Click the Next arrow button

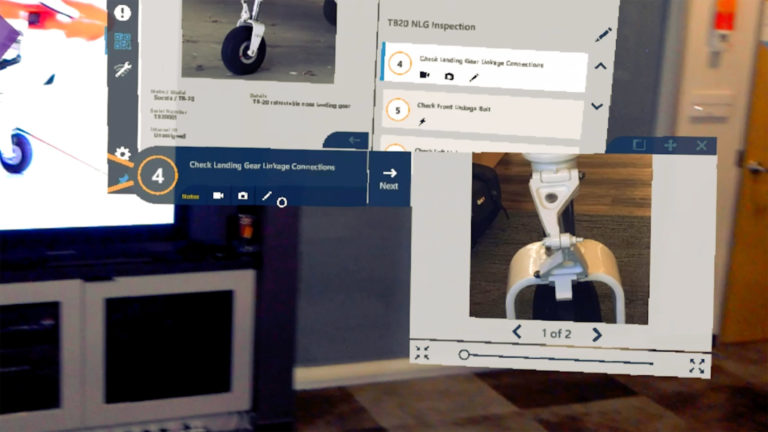click(389, 178)
